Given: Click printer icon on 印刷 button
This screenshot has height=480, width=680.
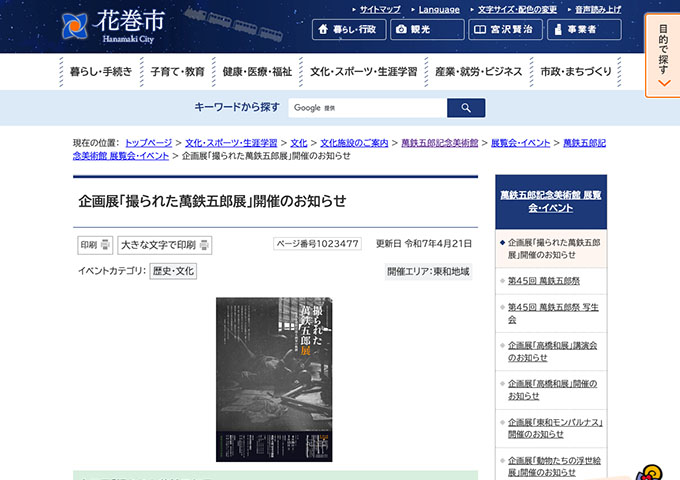Looking at the screenshot, I should pyautogui.click(x=105, y=245).
